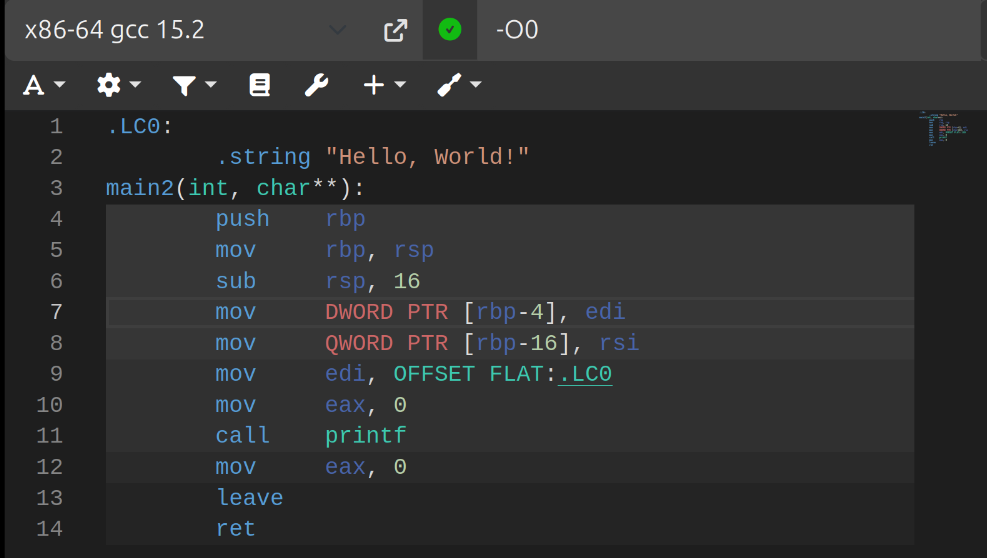The height and width of the screenshot is (558, 987).
Task: Click the sub rsp, 16 instruction line
Action: (x=318, y=281)
